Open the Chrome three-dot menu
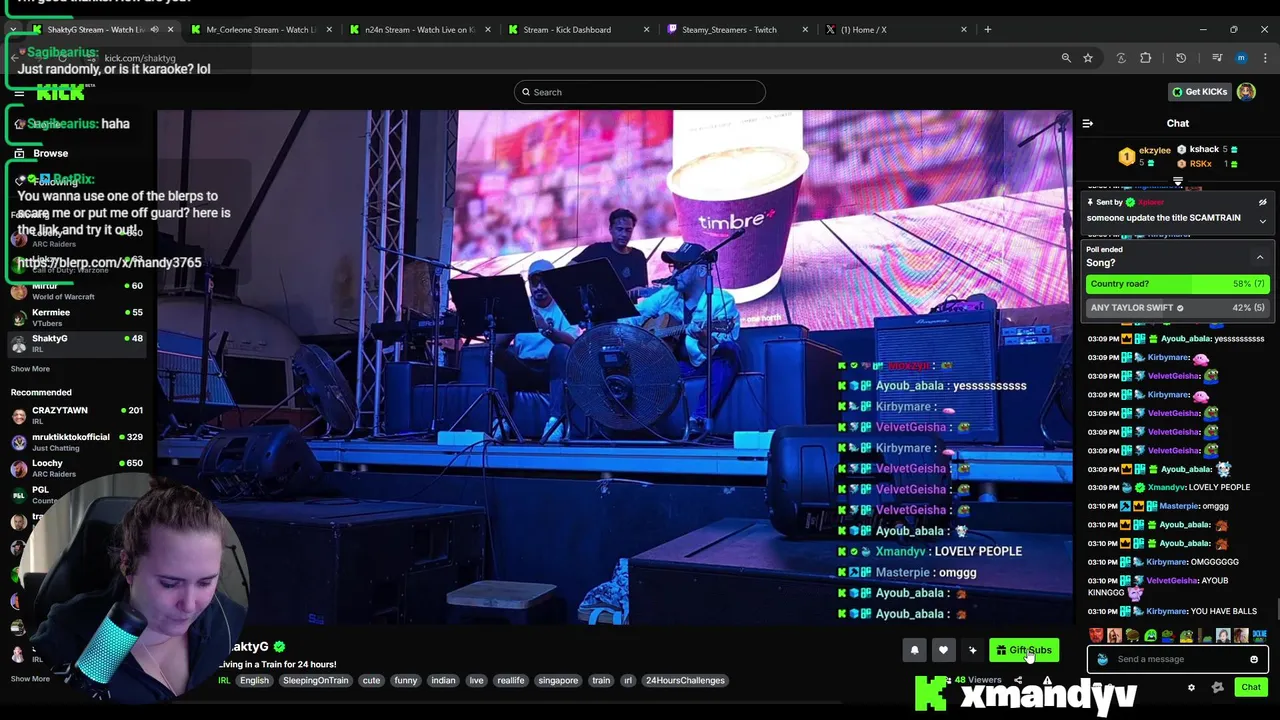The width and height of the screenshot is (1280, 720). [x=1263, y=58]
